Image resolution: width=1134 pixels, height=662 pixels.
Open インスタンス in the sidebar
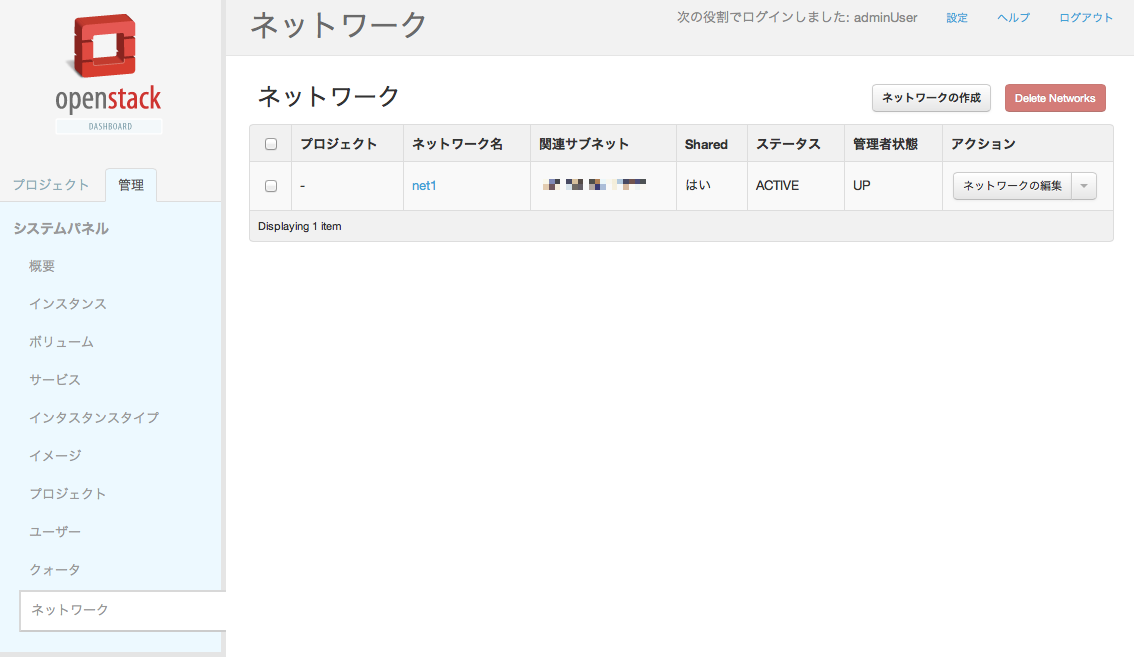(x=68, y=304)
